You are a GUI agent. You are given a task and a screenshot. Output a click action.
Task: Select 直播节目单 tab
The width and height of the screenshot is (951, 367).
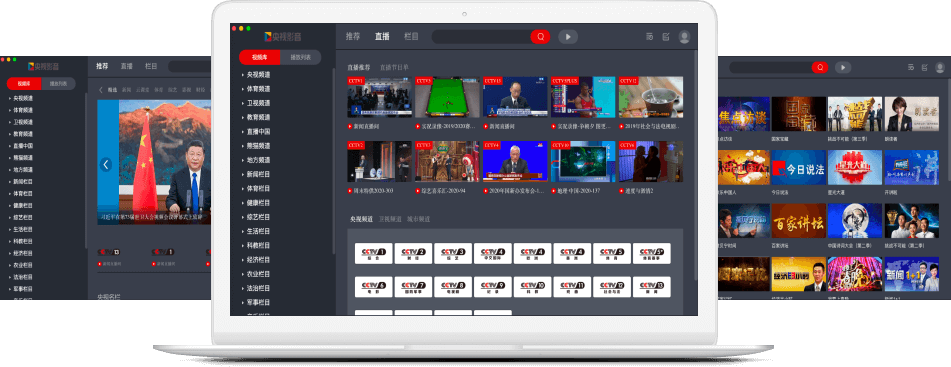click(394, 67)
